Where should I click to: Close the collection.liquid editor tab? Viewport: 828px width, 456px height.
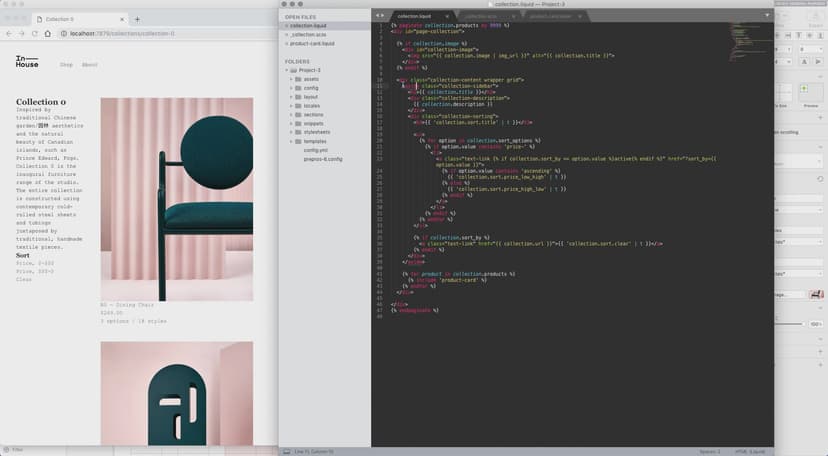pyautogui.click(x=448, y=16)
